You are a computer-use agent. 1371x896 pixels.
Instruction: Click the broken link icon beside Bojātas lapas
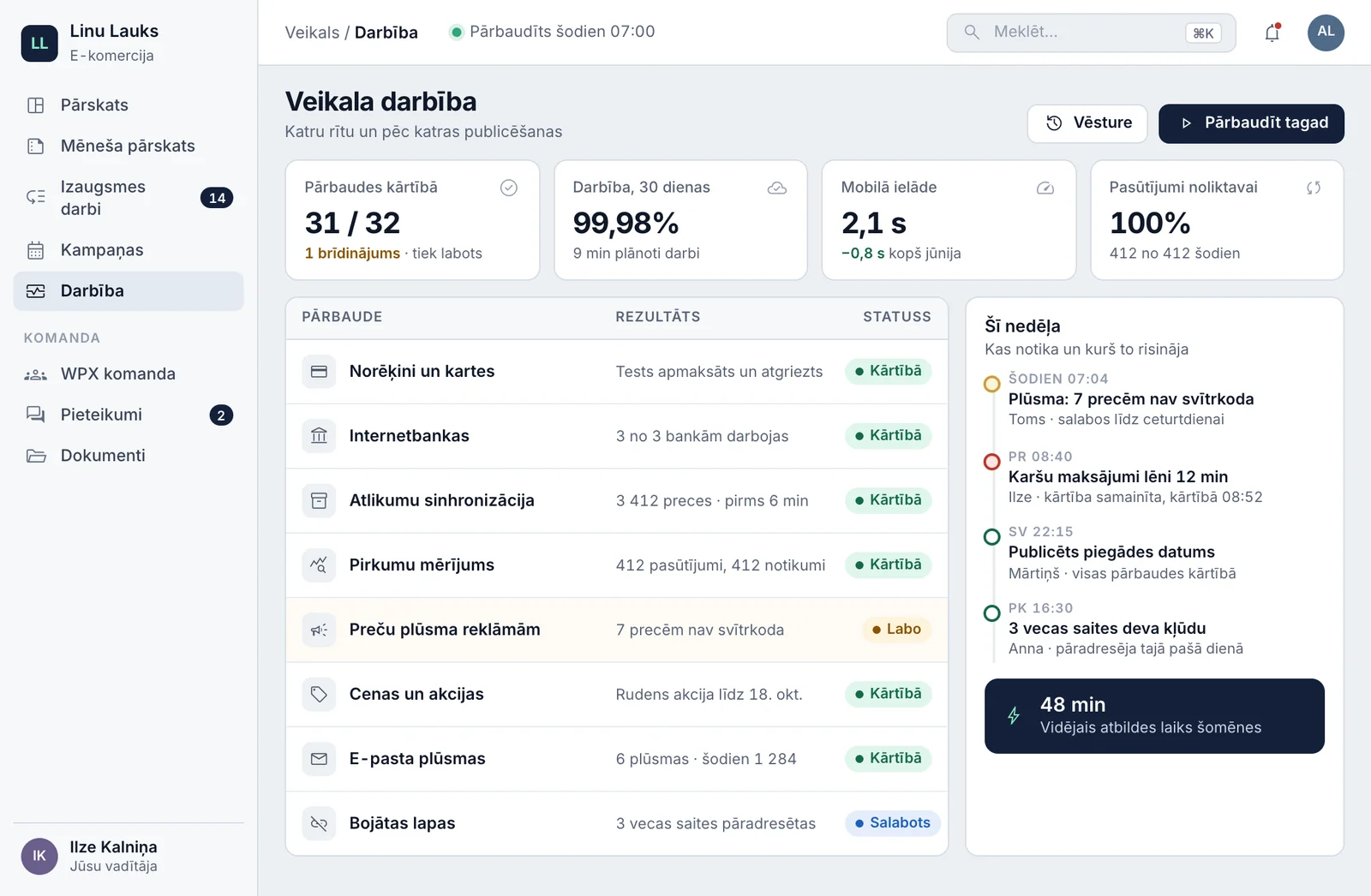[319, 823]
